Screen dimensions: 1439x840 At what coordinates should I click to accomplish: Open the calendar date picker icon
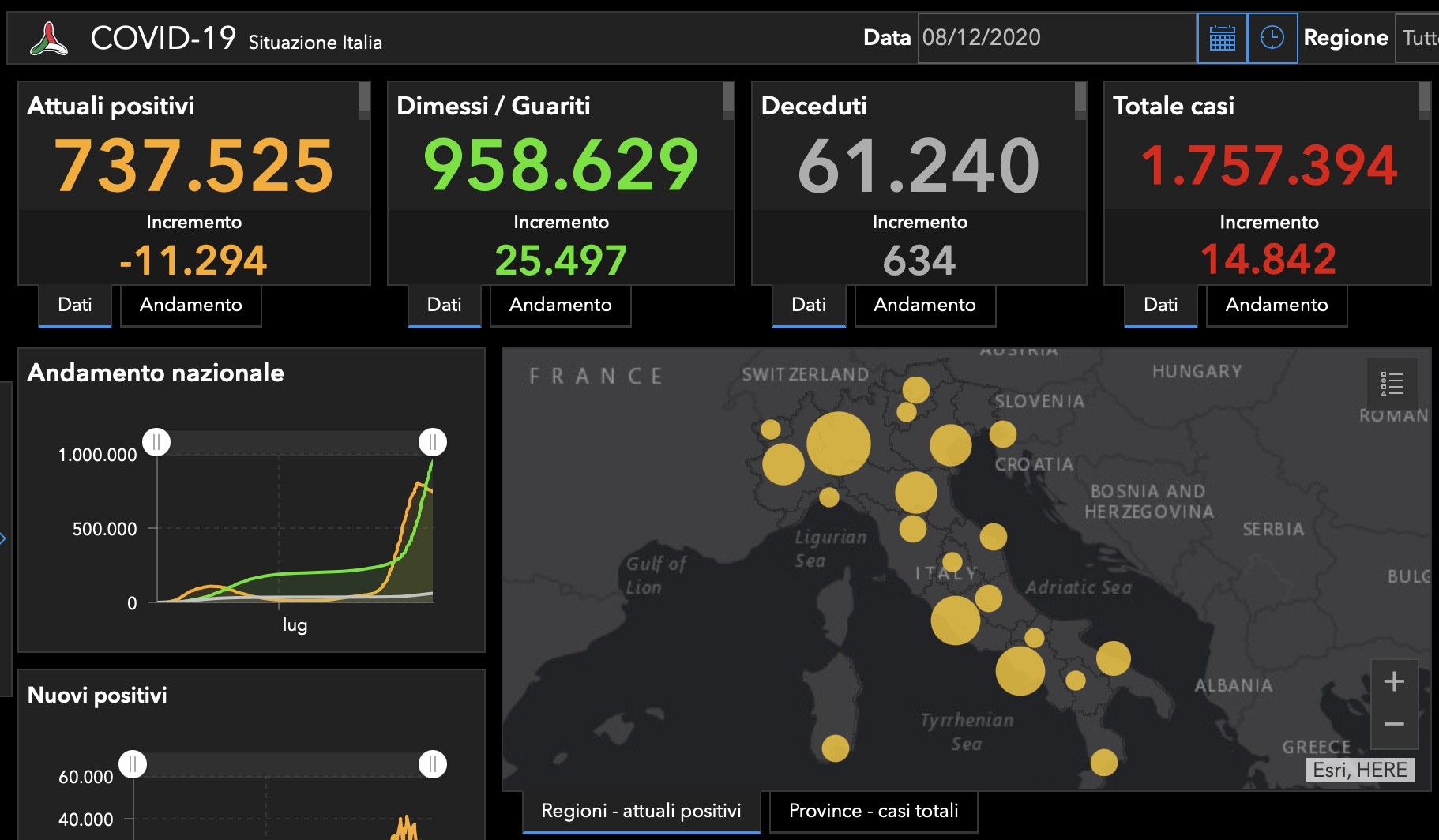pyautogui.click(x=1222, y=38)
